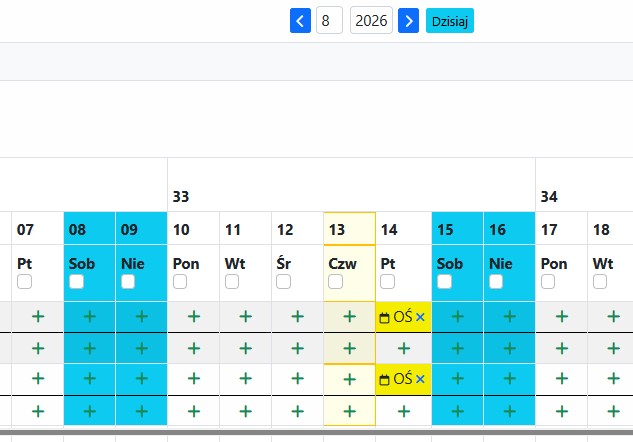Click the Dzisiaj button
Screen dimensions: 633x442
coord(450,21)
